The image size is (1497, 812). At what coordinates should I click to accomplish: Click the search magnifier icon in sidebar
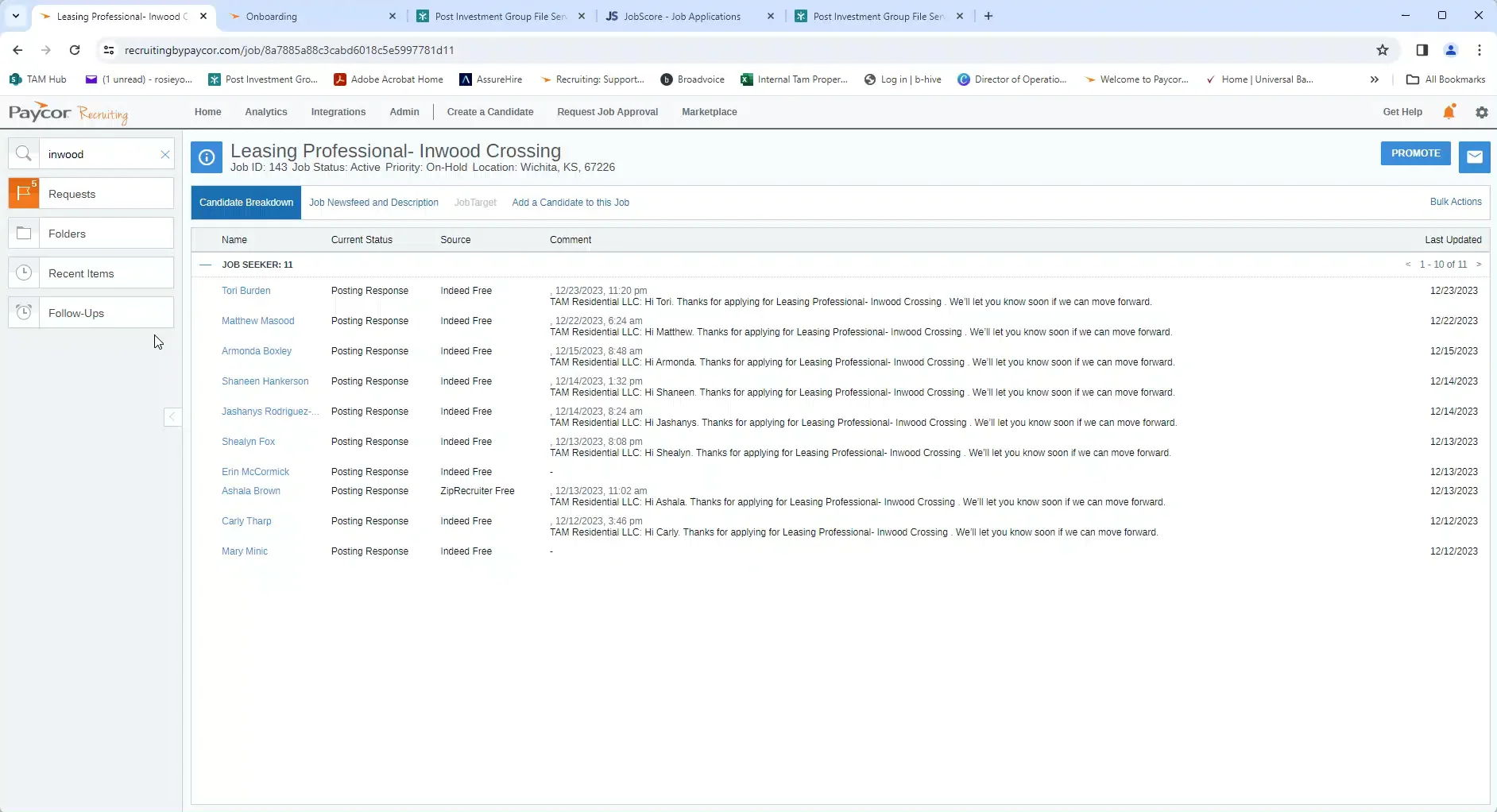click(x=24, y=154)
